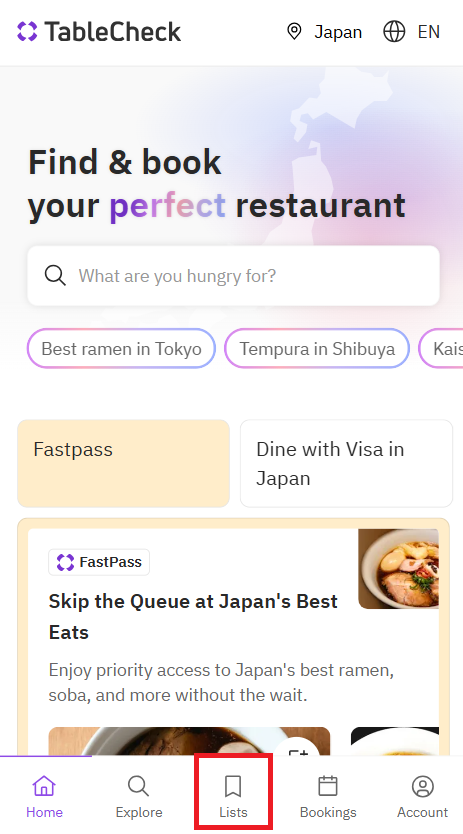This screenshot has width=463, height=834.
Task: Click the FastPass badge label
Action: [99, 562]
